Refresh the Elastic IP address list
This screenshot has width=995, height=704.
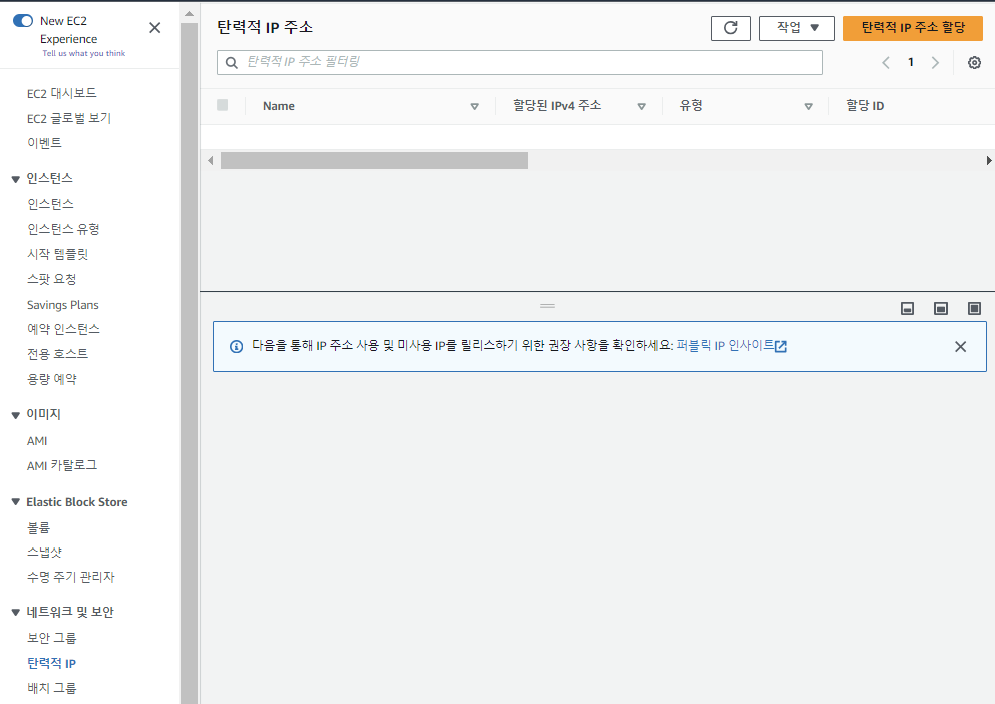[x=730, y=28]
